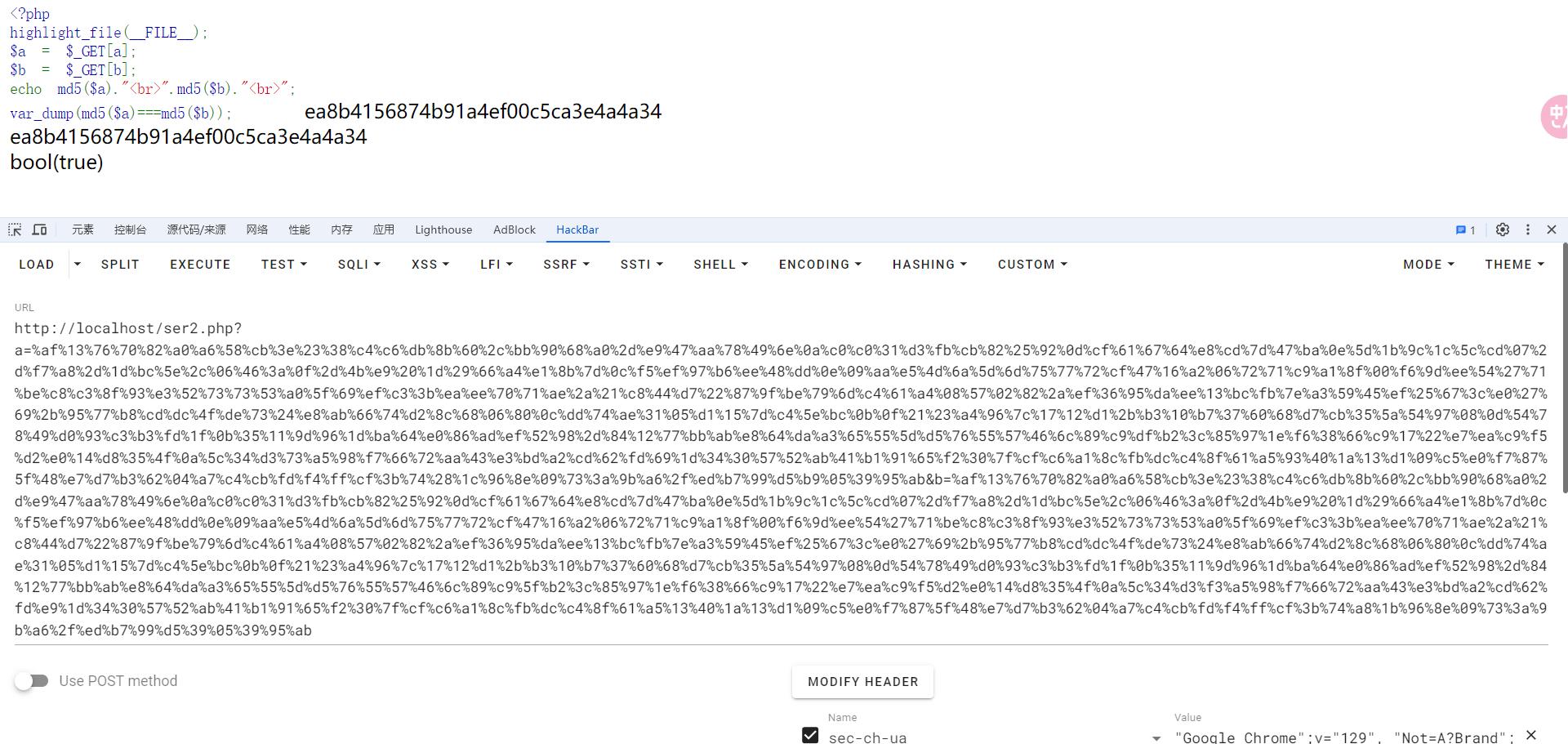Click the pink floating translate icon
Screen dimensions: 1568x744
(1554, 117)
